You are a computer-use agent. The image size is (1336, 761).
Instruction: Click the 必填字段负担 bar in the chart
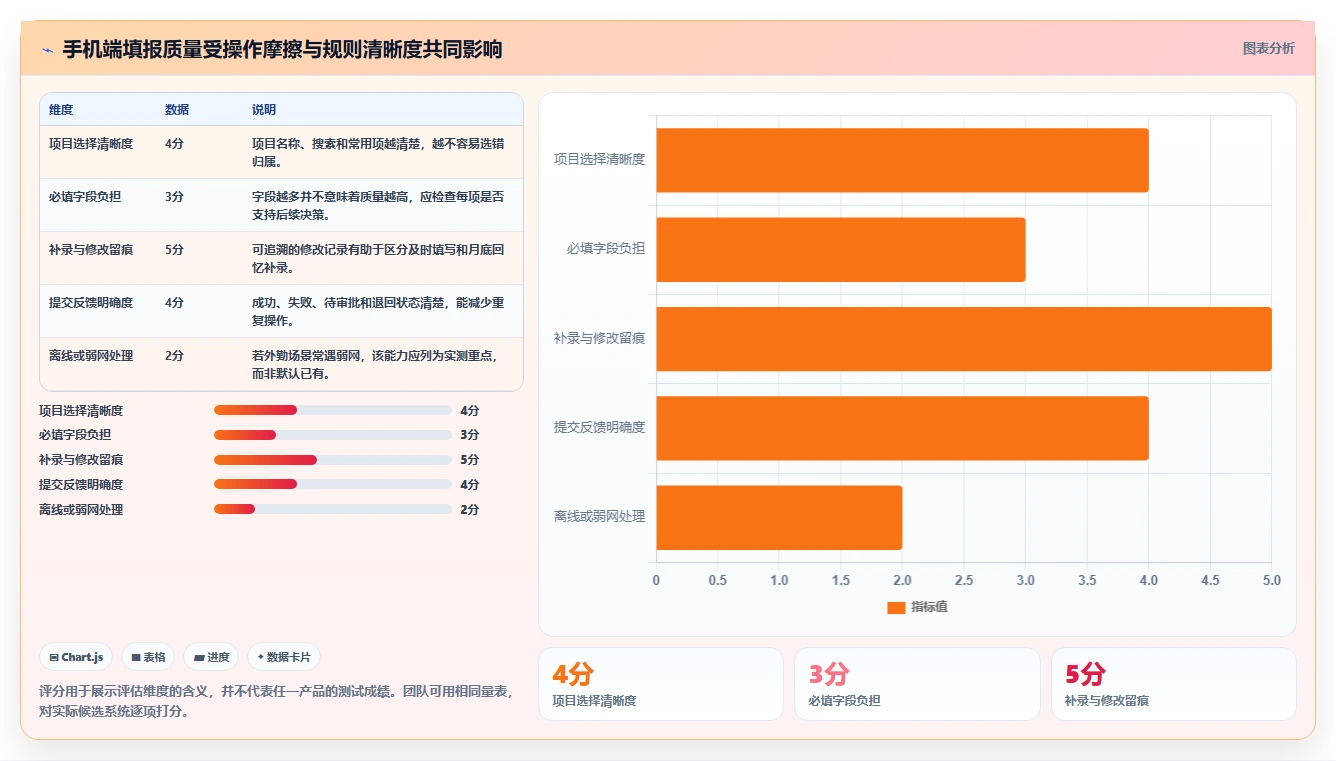point(841,249)
